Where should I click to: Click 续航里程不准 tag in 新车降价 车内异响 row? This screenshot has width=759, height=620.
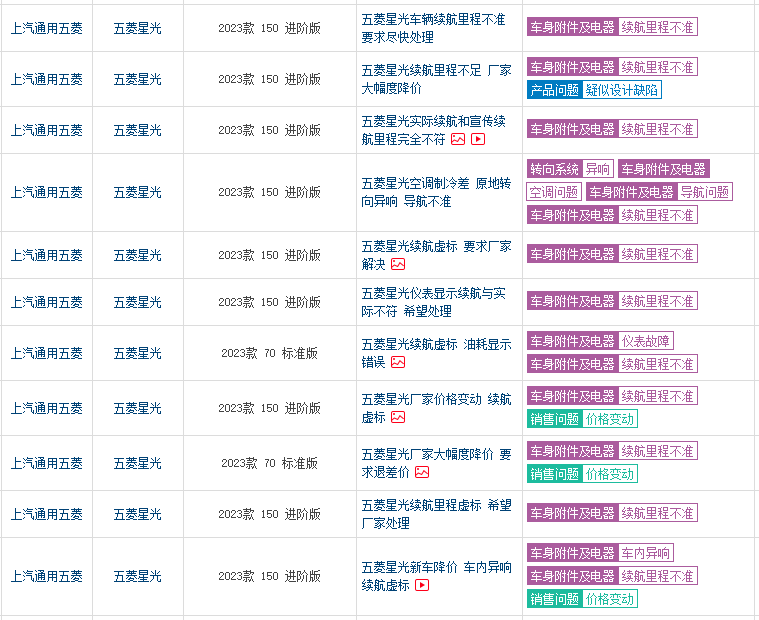pos(658,576)
